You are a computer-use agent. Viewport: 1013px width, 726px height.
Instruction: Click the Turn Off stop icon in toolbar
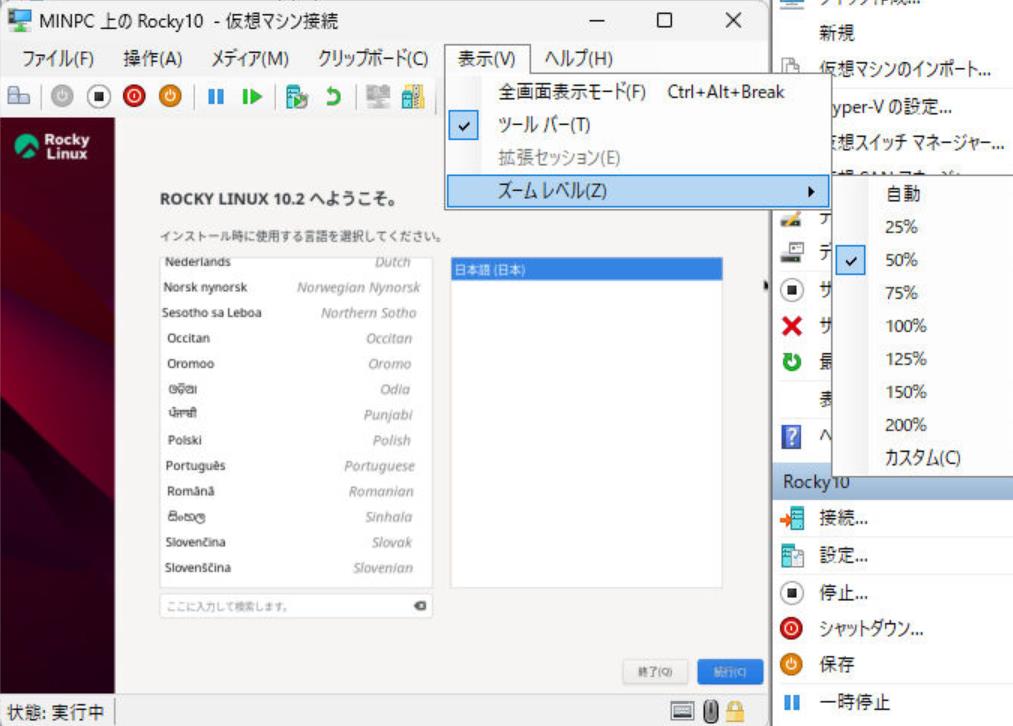pos(98,97)
